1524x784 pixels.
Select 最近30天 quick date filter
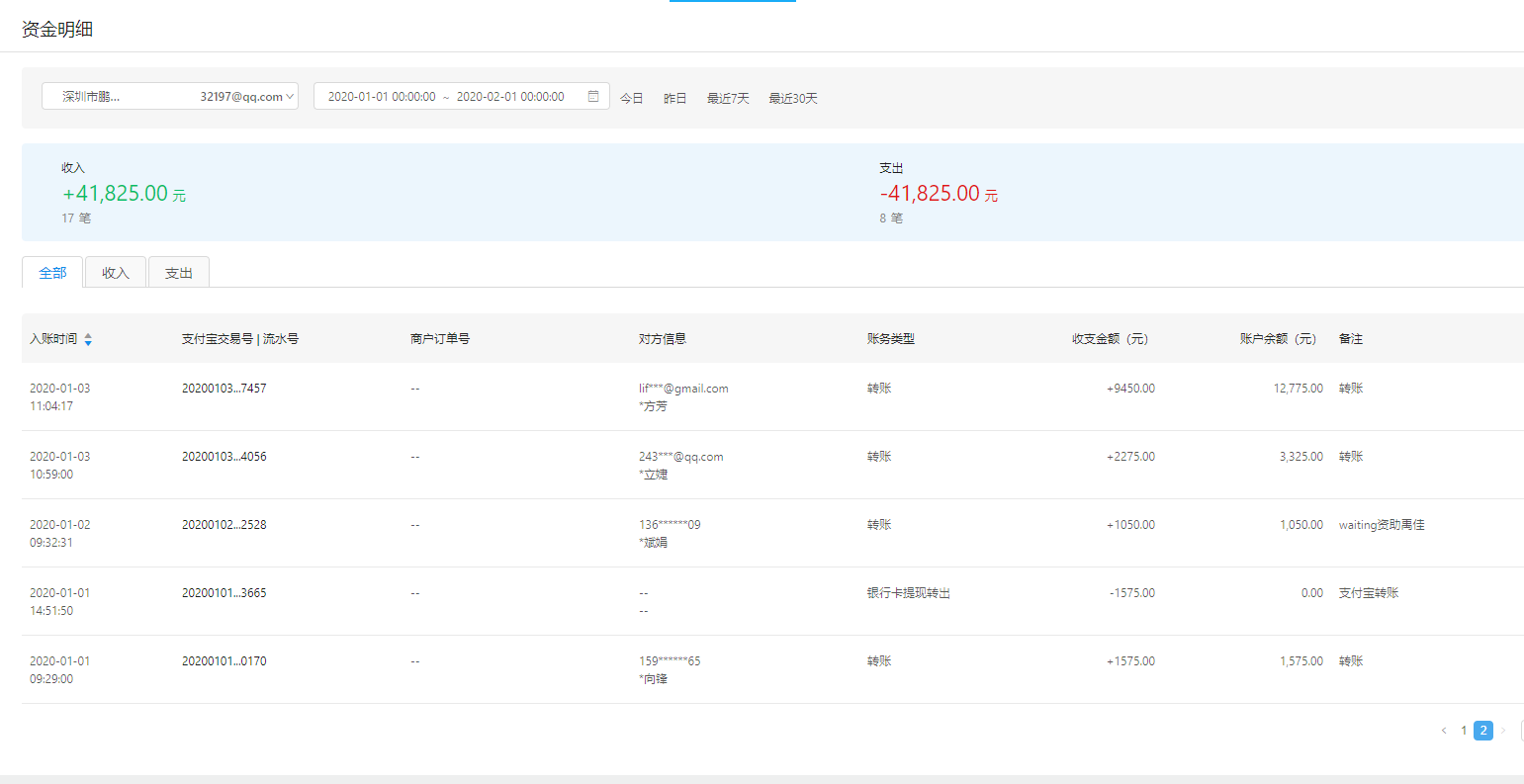click(793, 99)
